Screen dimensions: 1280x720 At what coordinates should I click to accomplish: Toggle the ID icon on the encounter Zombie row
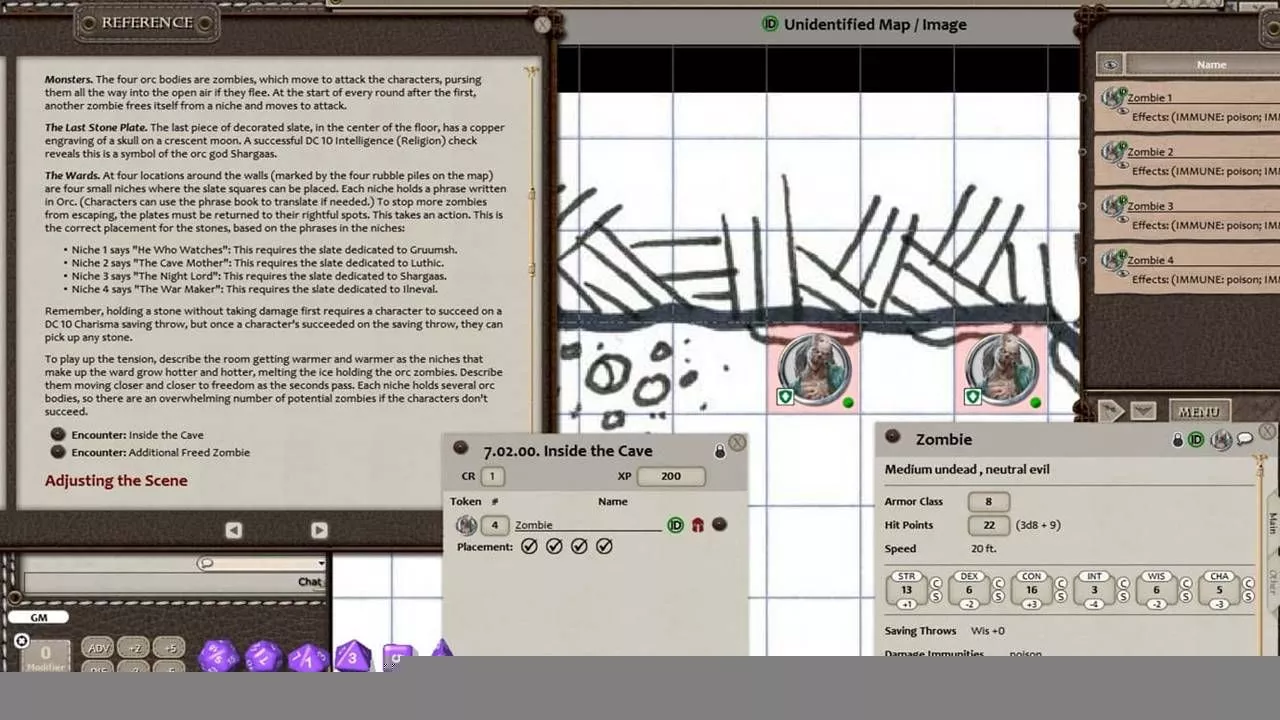tap(675, 525)
